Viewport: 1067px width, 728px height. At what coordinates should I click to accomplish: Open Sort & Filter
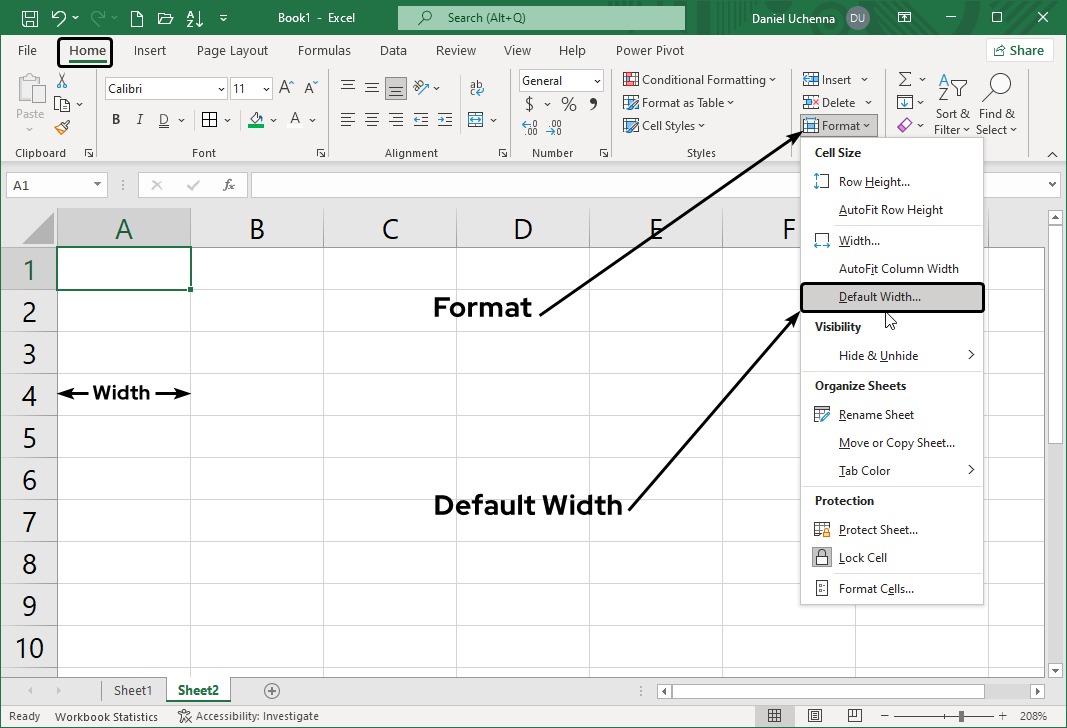click(x=952, y=105)
